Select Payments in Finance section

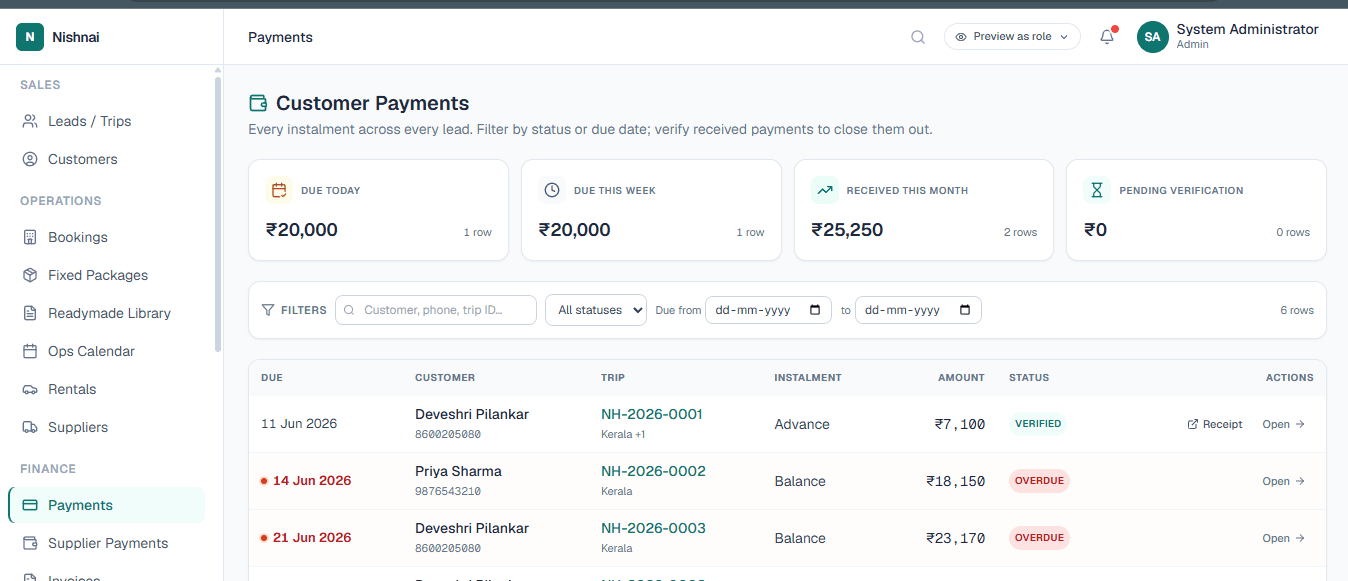pos(106,505)
